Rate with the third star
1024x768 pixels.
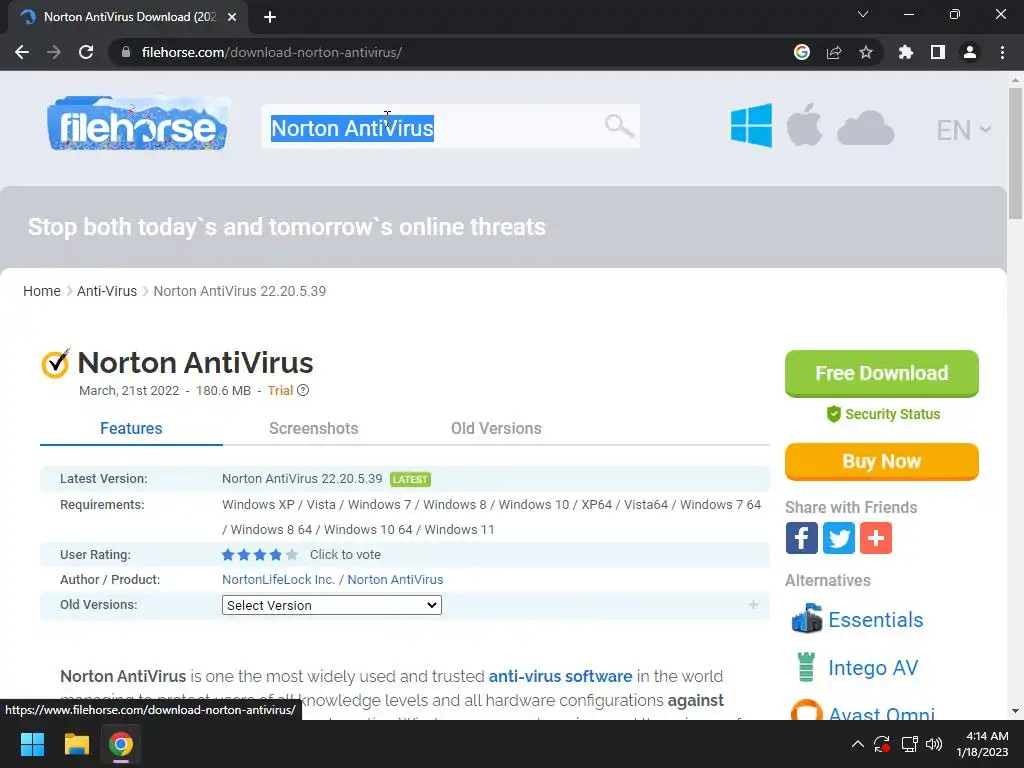point(260,554)
